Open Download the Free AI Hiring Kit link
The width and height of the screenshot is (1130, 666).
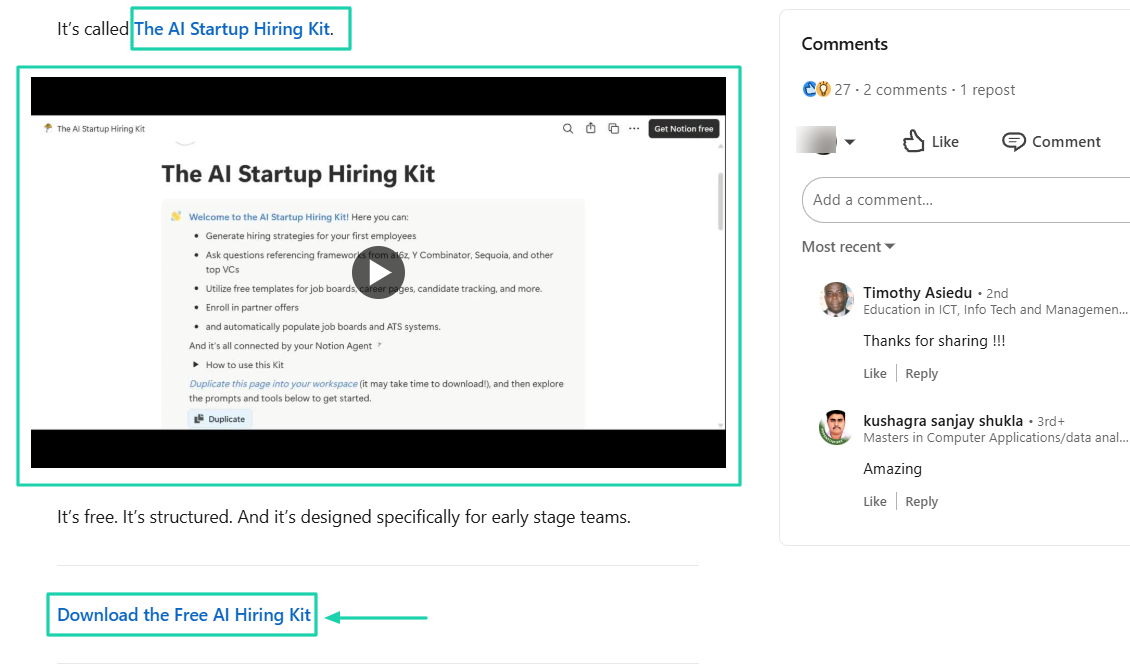184,615
